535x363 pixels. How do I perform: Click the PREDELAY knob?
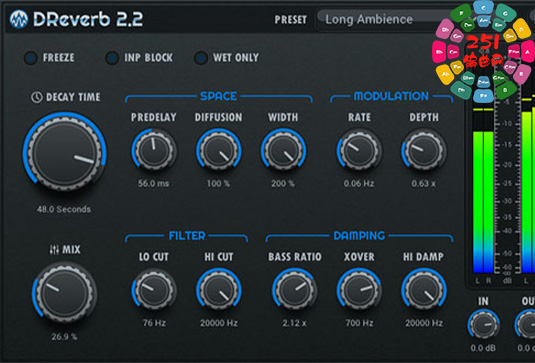pyautogui.click(x=154, y=150)
